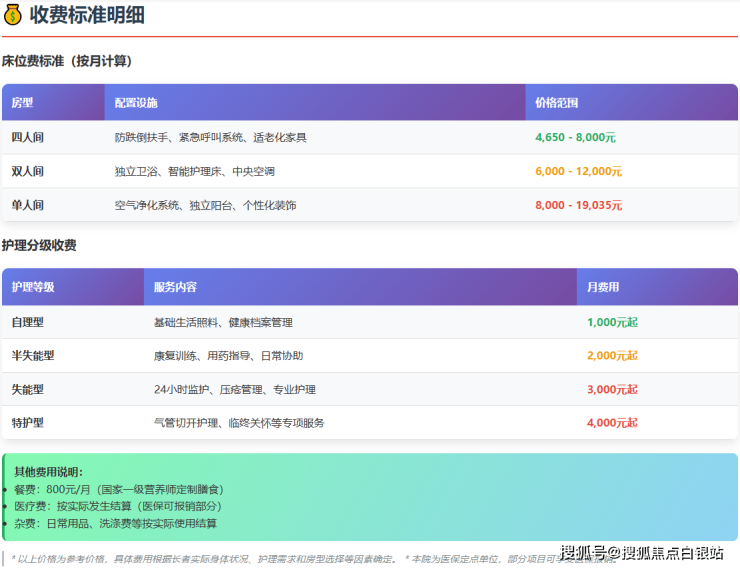Click the 4,650 - 8,000元 price text
740x569 pixels.
click(x=575, y=138)
